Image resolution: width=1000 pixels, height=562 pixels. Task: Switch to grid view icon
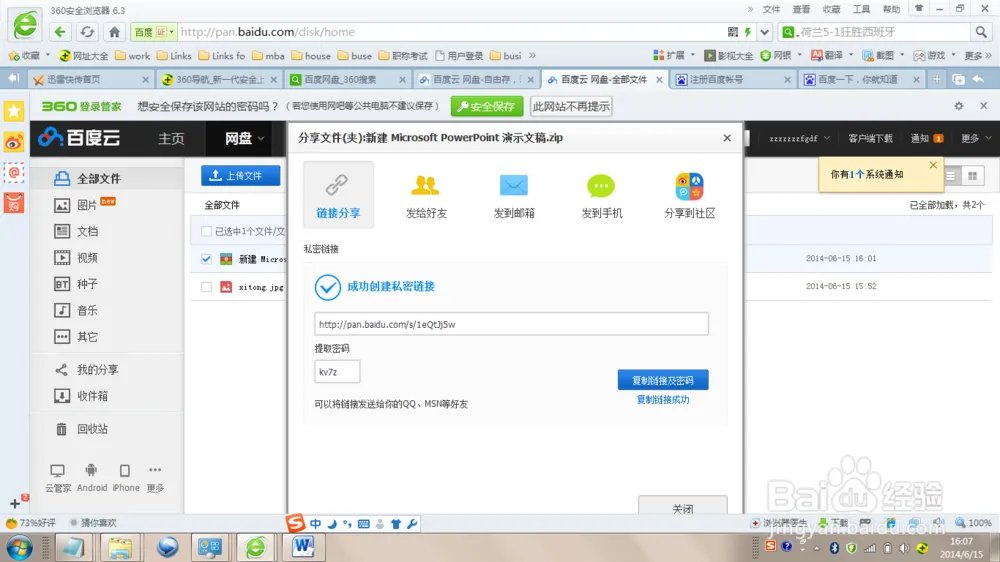point(973,176)
